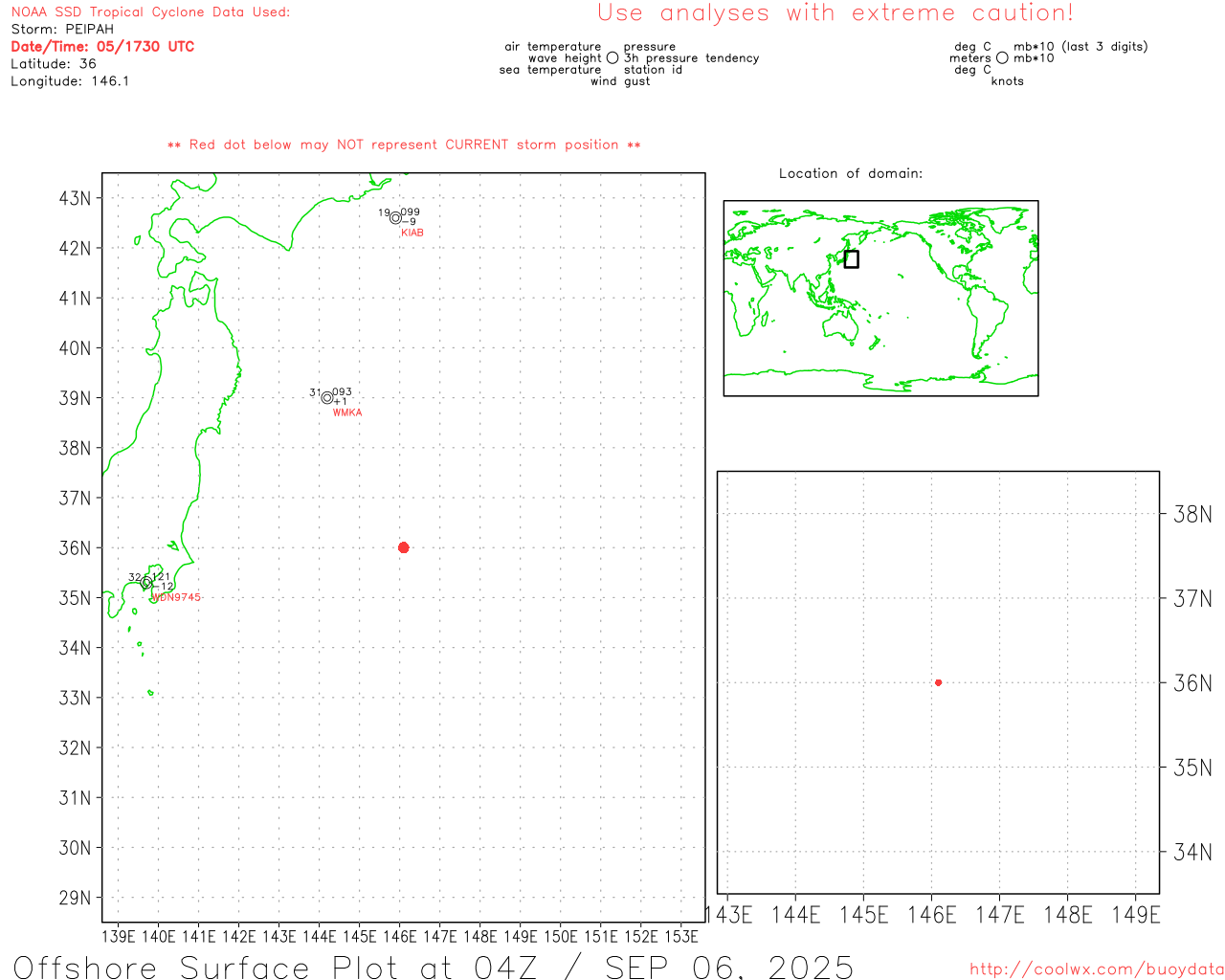Click the 'wave height' legend label
The width and height of the screenshot is (1225, 980).
click(x=565, y=58)
